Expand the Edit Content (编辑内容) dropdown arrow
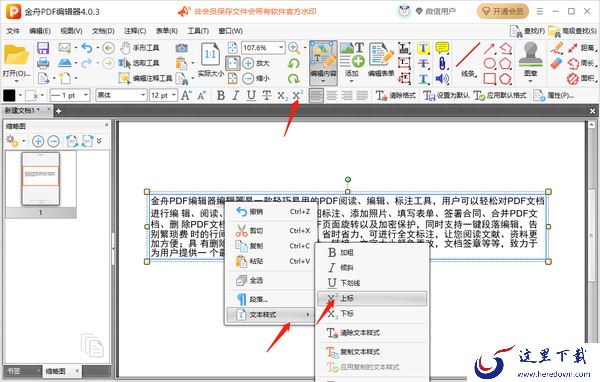 point(323,81)
